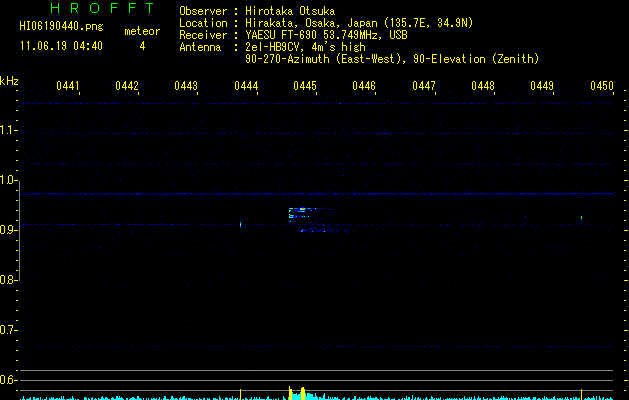Click the vertical gray frequency range bar
The image size is (629, 400).
point(19,231)
